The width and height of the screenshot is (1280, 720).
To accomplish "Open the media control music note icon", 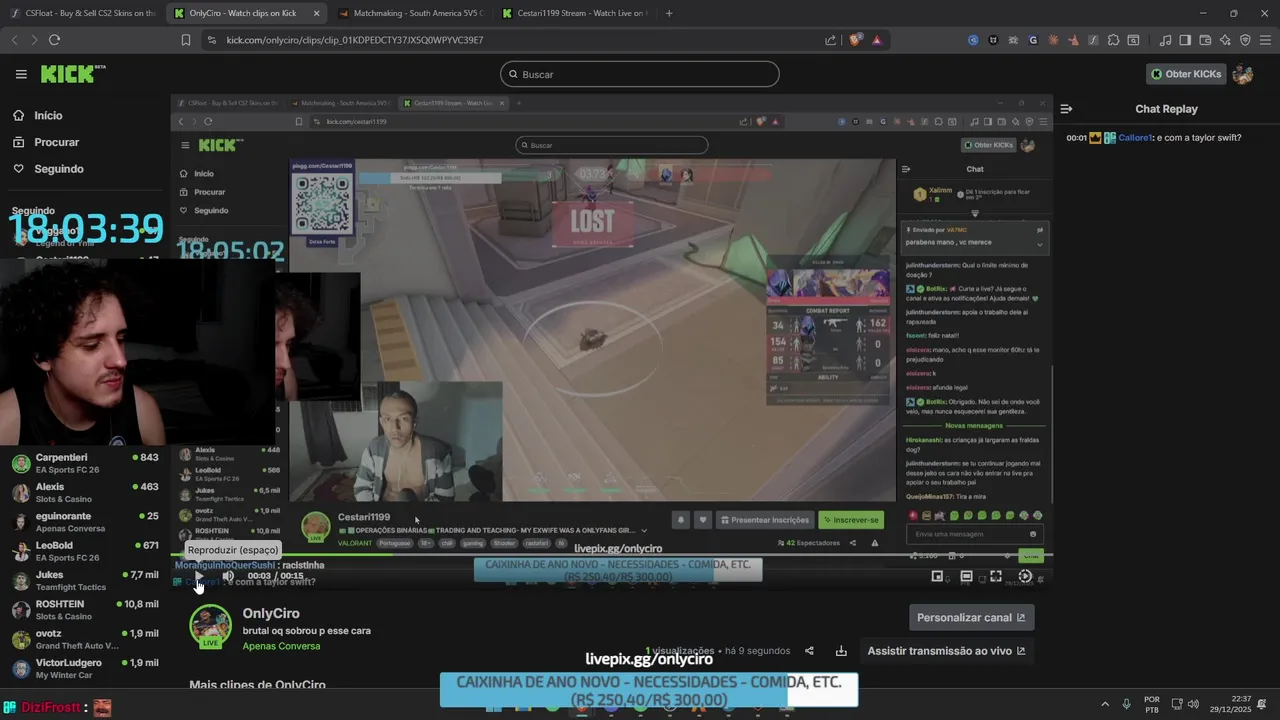I will (x=1165, y=40).
